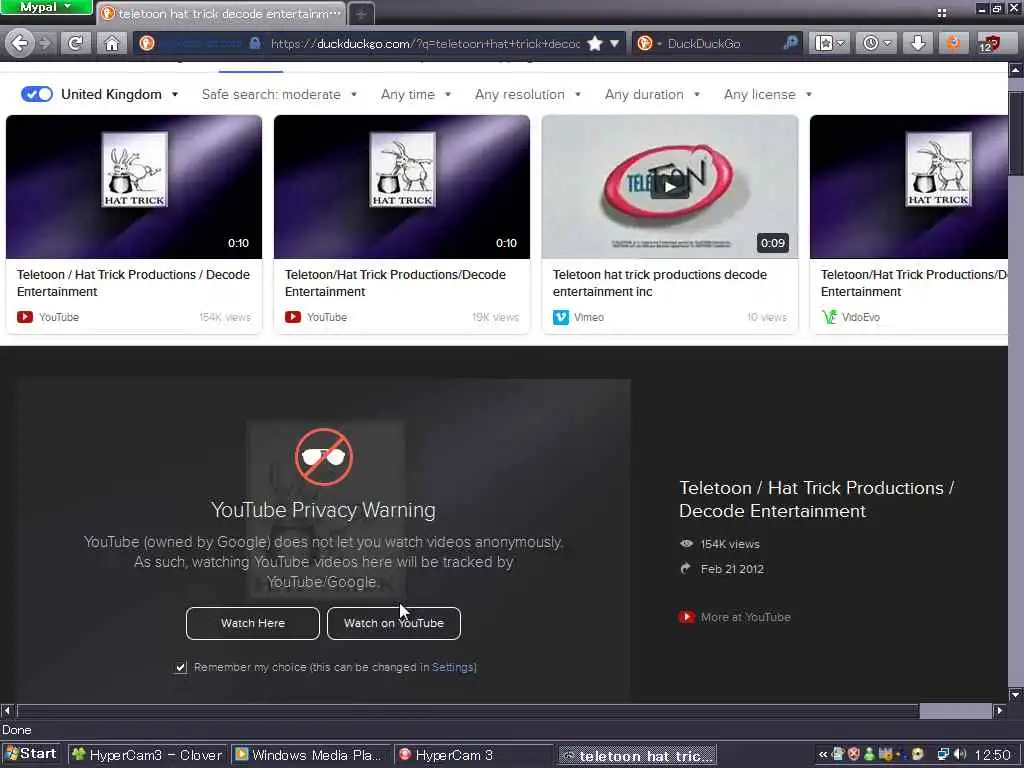This screenshot has height=768, width=1024.
Task: Open the Start menu
Action: point(31,754)
